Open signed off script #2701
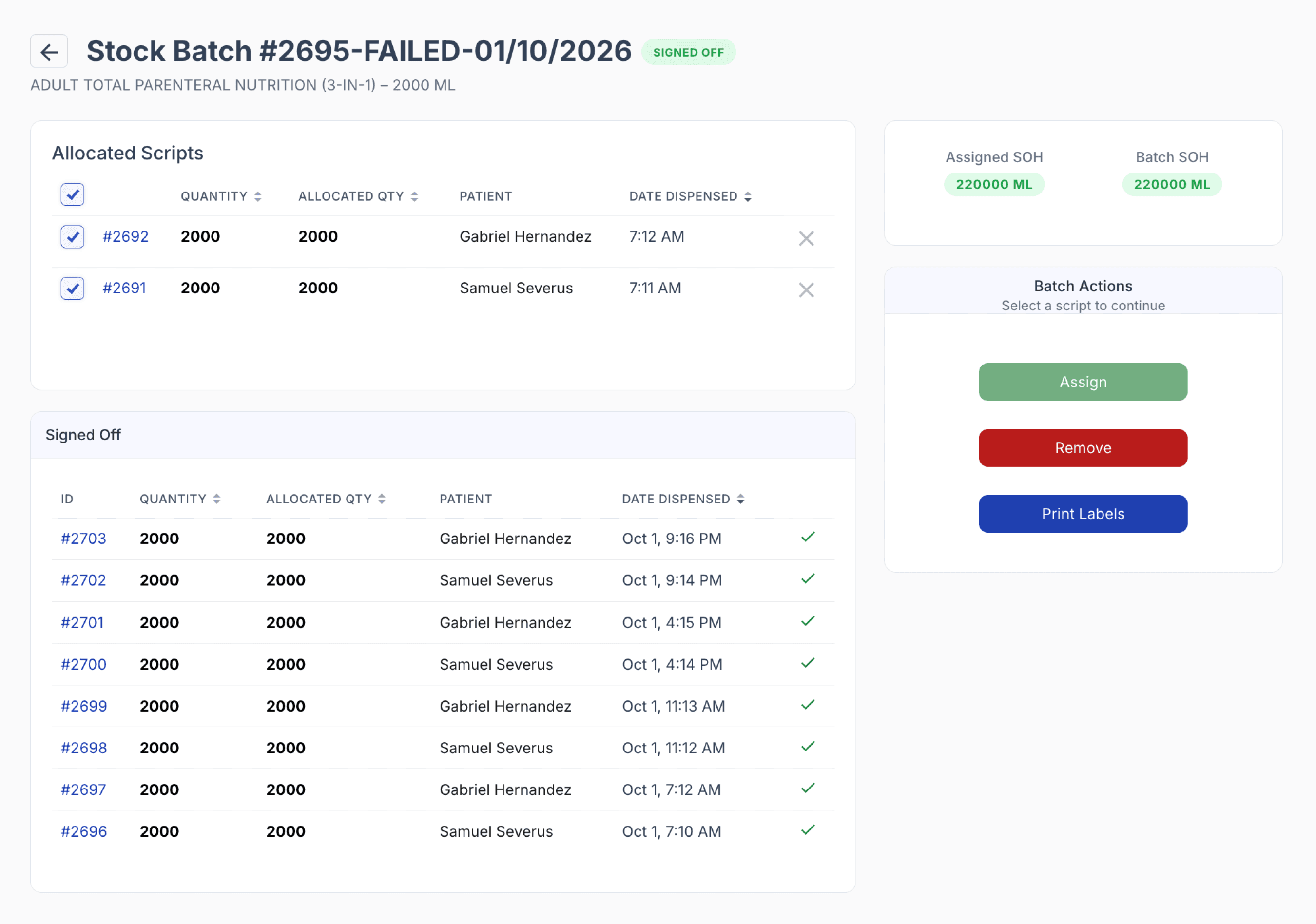The image size is (1316, 924). (x=82, y=623)
